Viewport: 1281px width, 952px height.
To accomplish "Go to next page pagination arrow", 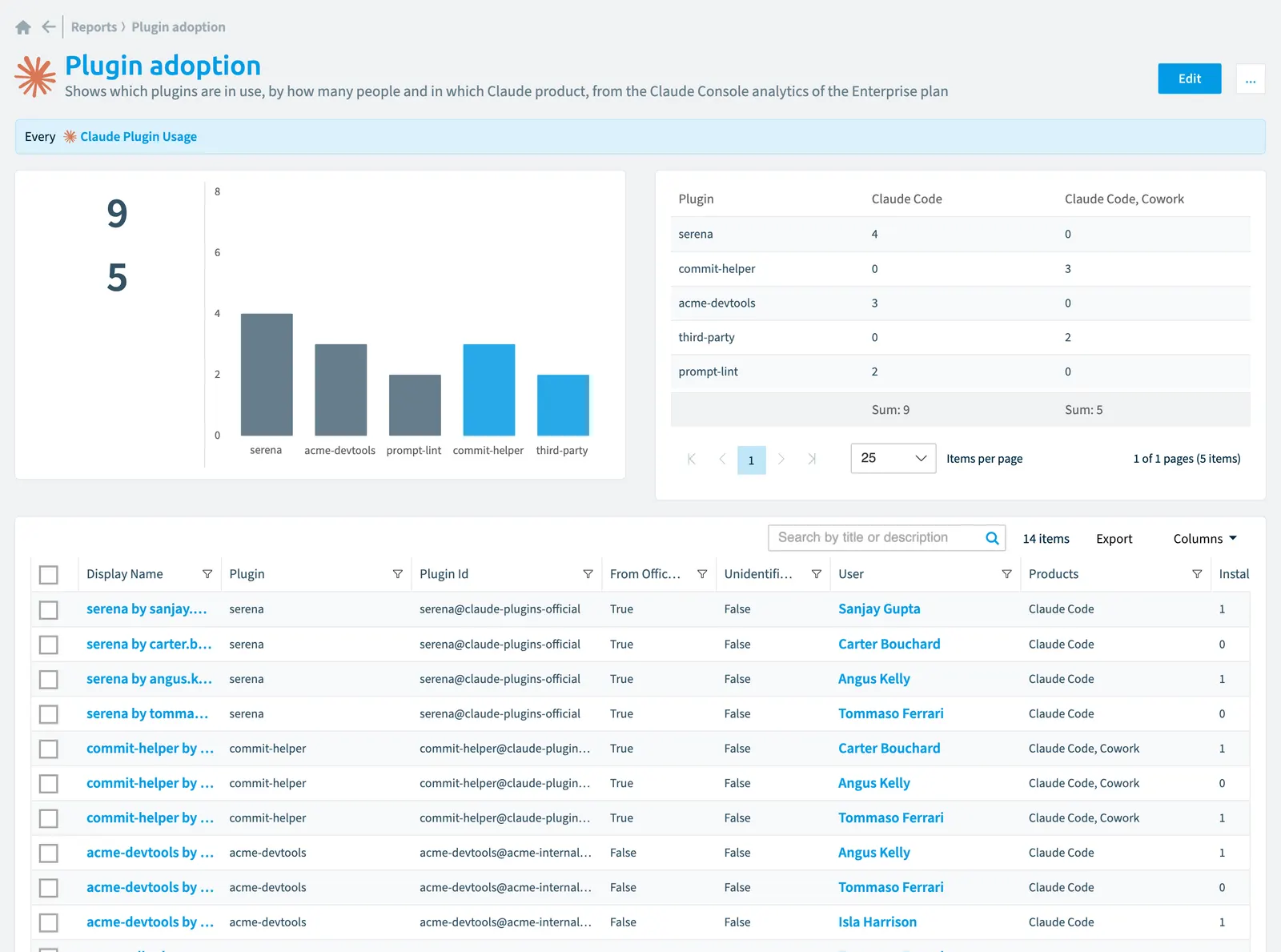I will point(781,459).
